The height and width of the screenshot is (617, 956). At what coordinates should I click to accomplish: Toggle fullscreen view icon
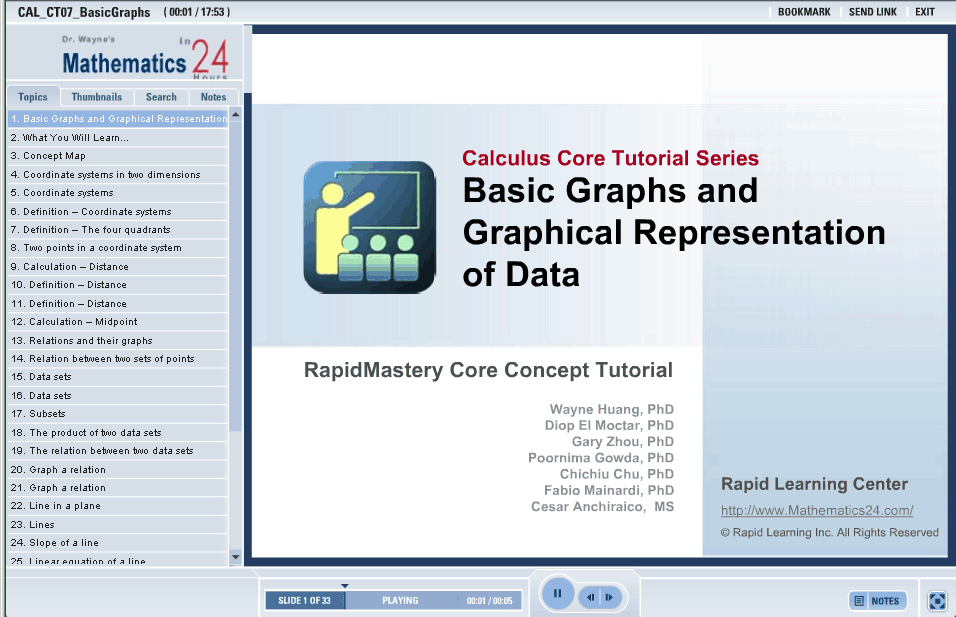point(937,601)
